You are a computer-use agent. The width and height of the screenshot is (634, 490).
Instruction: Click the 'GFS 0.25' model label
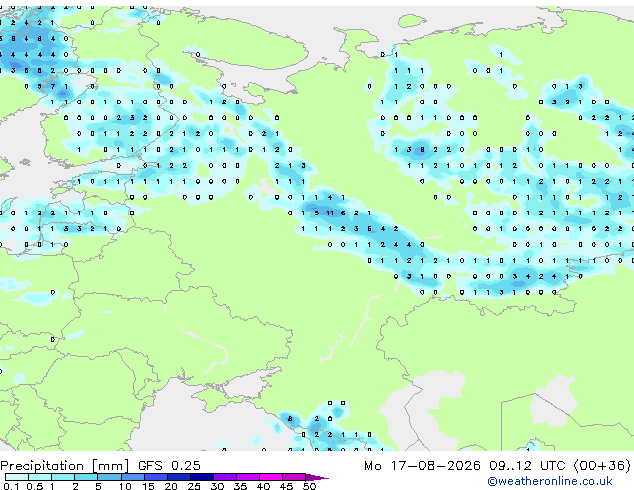pyautogui.click(x=169, y=465)
